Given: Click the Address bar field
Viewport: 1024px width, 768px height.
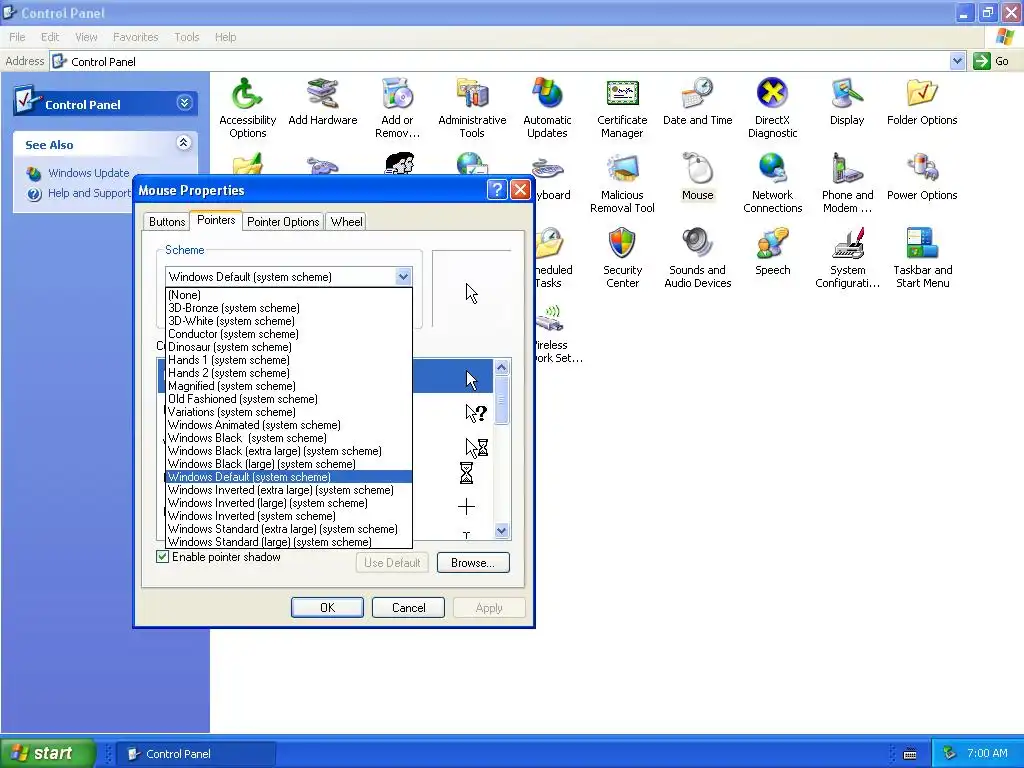Looking at the screenshot, I should pyautogui.click(x=500, y=61).
